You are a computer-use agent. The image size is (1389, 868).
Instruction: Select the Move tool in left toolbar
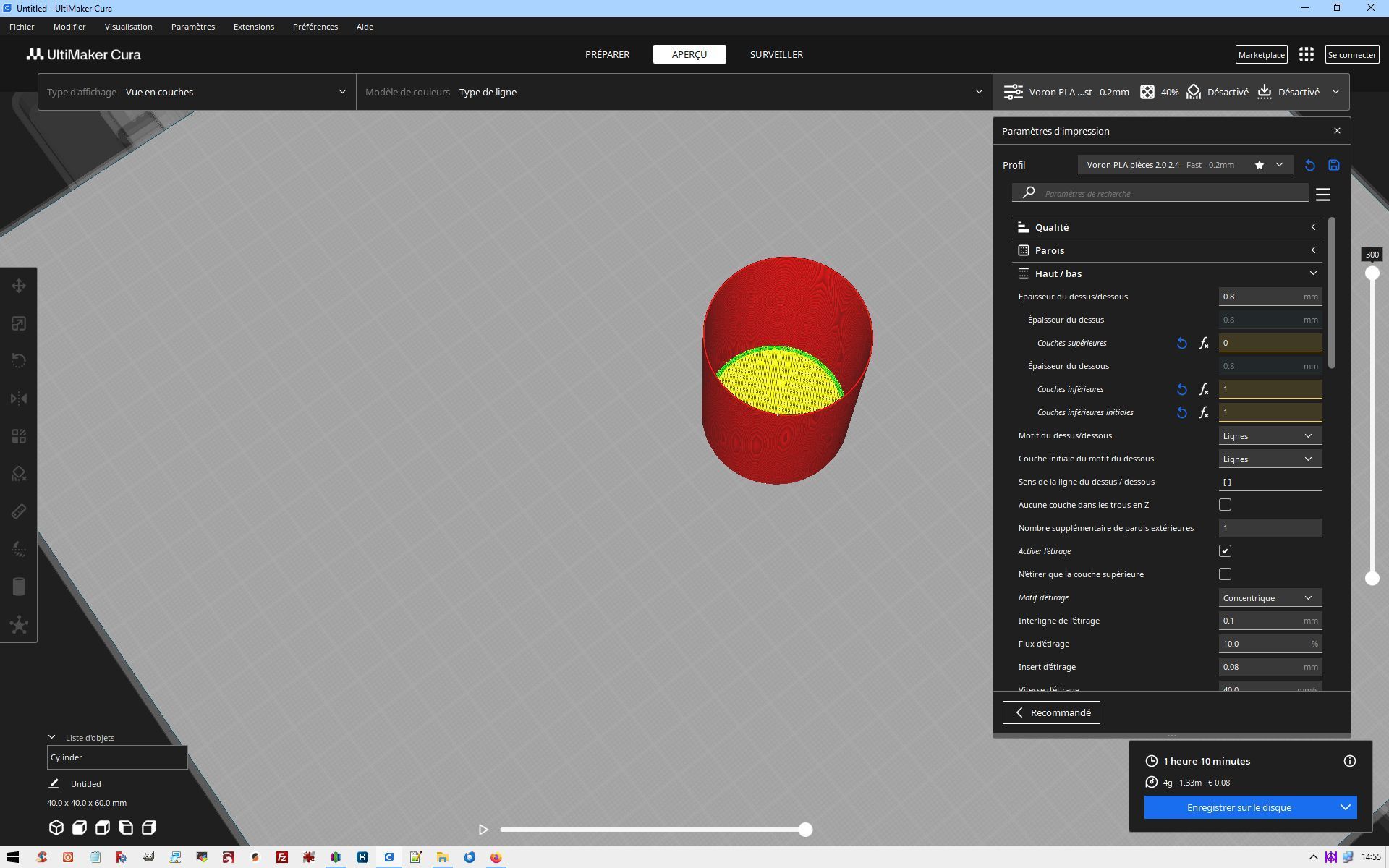point(19,286)
